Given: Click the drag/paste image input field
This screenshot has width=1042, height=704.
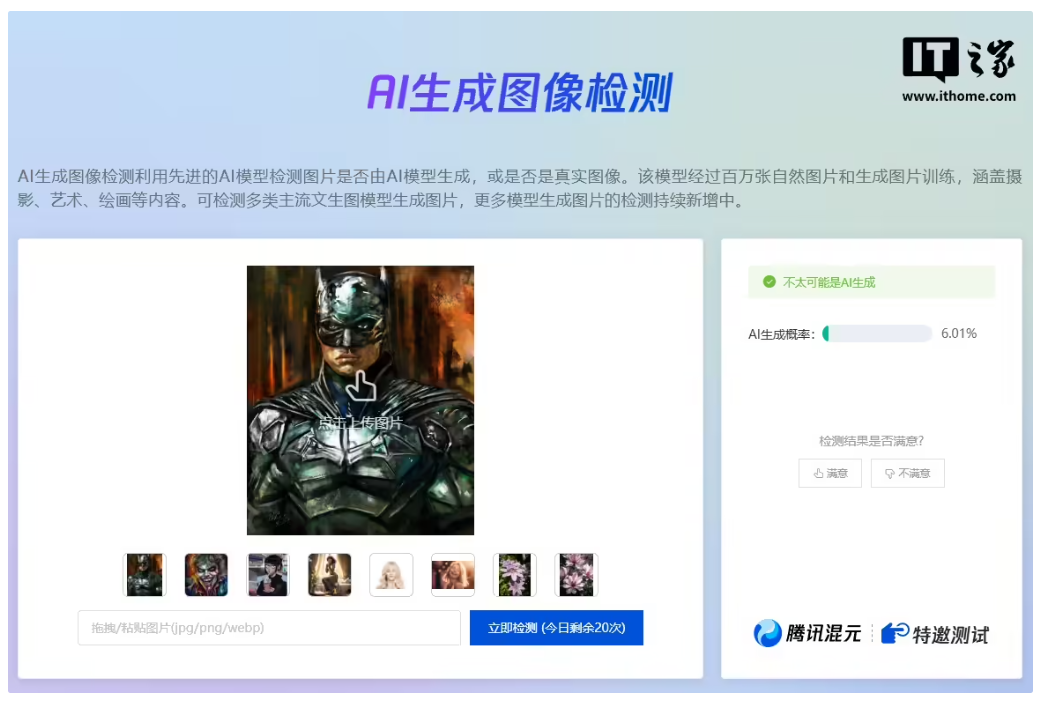Looking at the screenshot, I should point(269,628).
